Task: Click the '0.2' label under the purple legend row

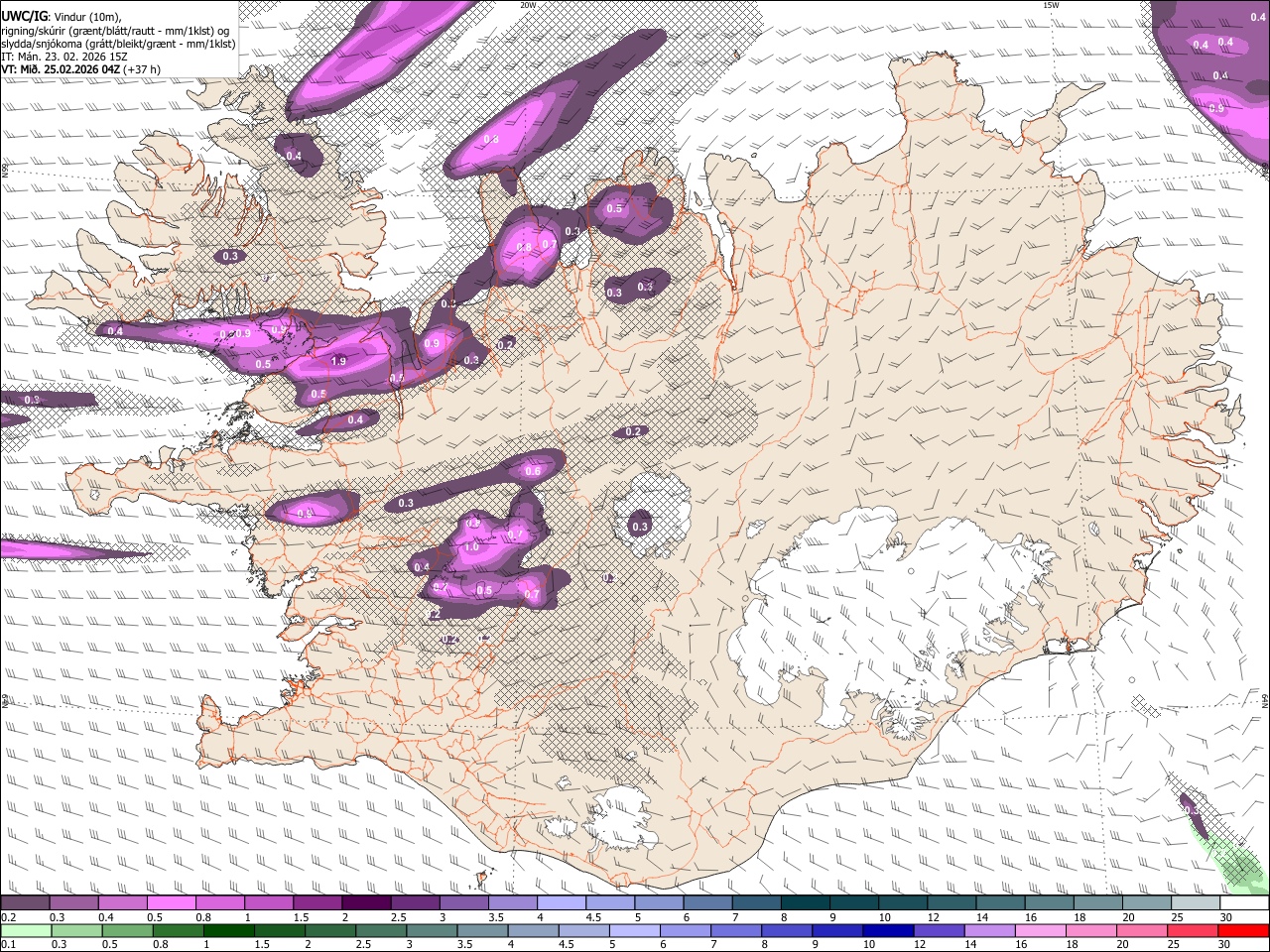Action: point(8,917)
